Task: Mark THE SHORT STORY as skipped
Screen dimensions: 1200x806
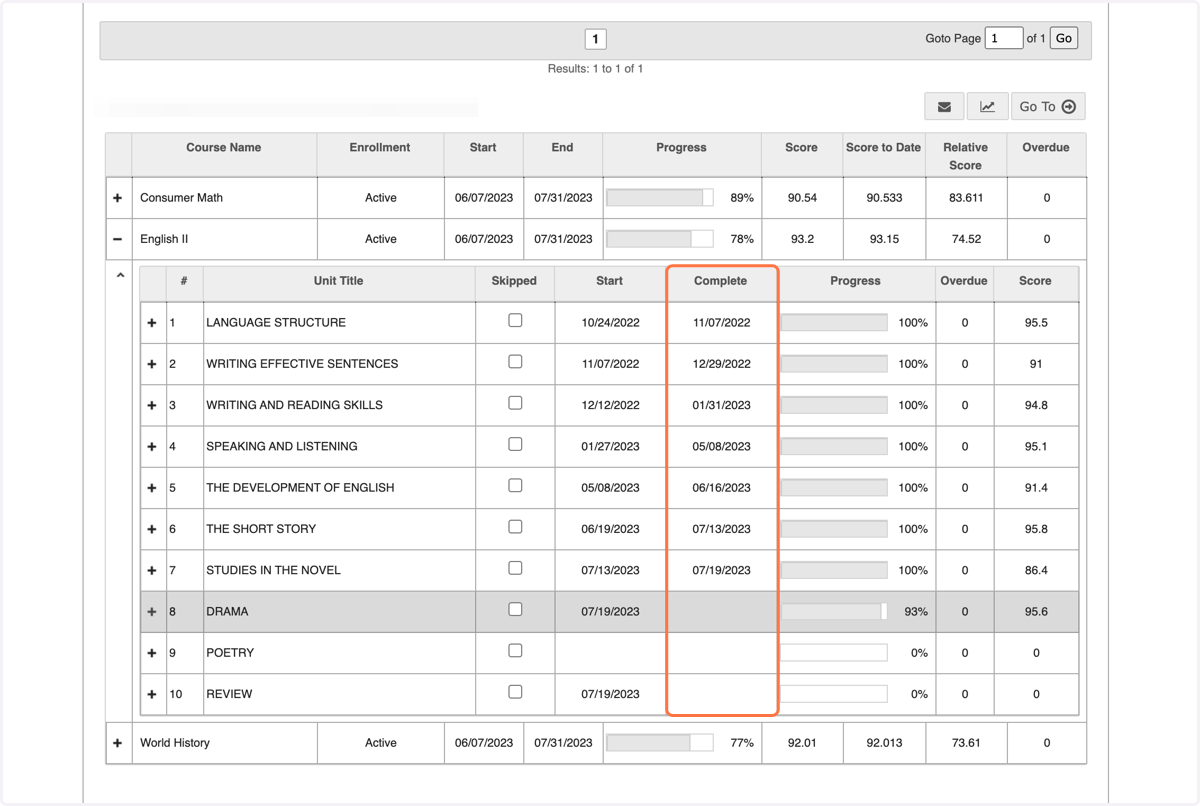Action: point(515,527)
